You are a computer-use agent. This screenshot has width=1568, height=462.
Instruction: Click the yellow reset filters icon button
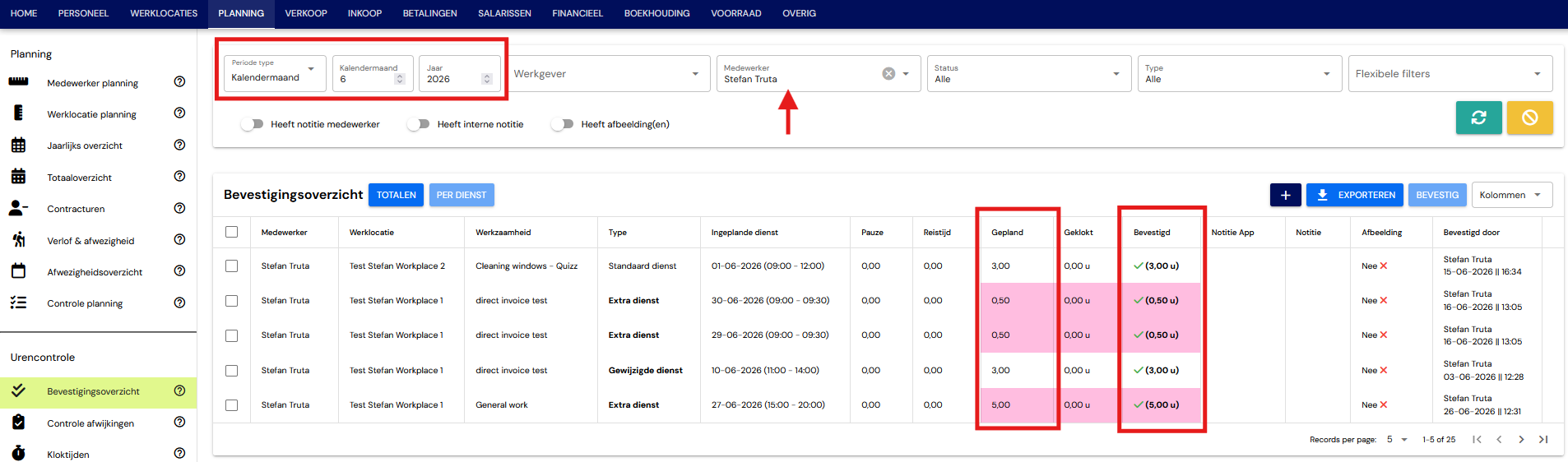(x=1529, y=118)
